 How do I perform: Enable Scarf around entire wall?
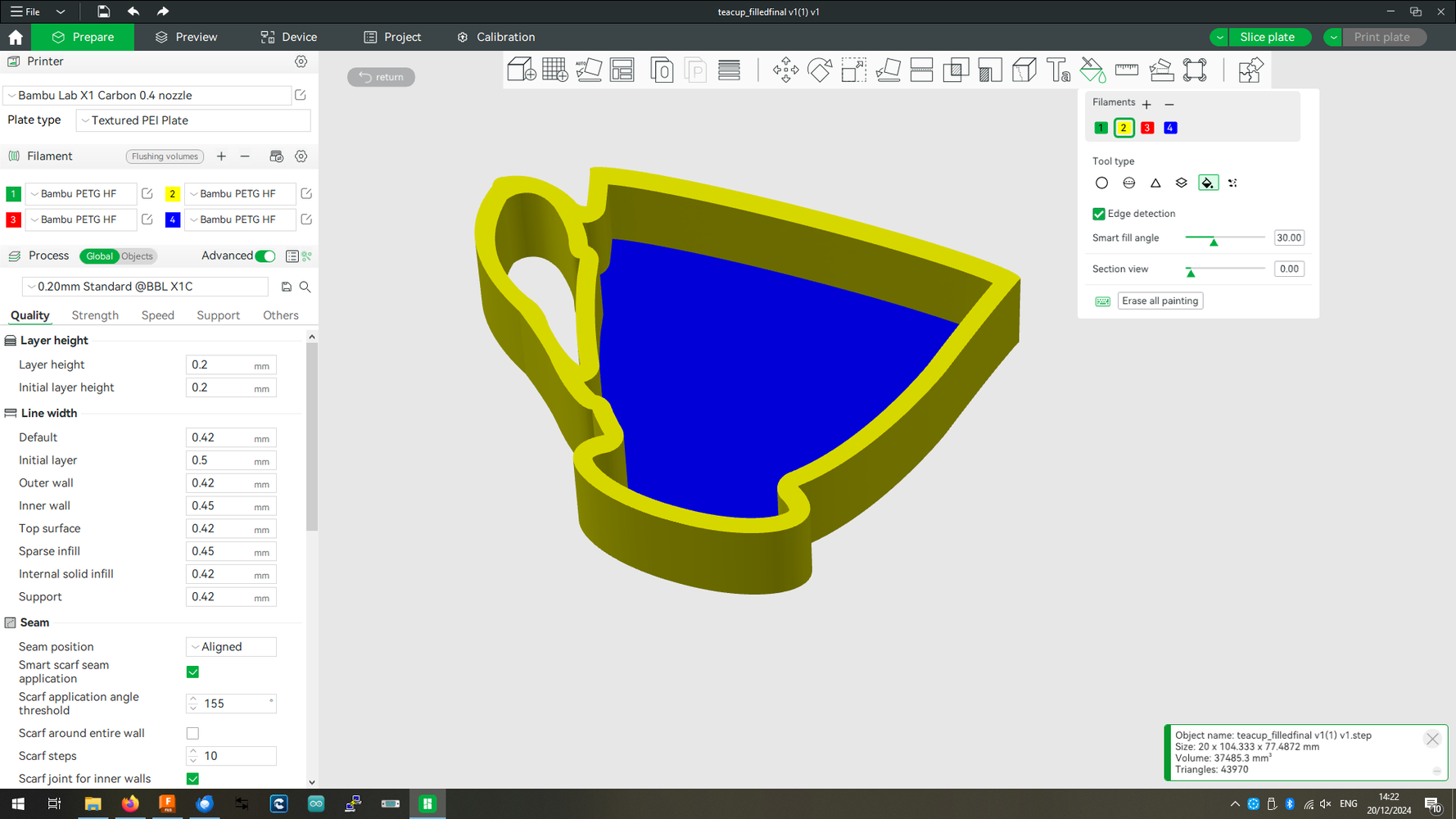tap(192, 733)
